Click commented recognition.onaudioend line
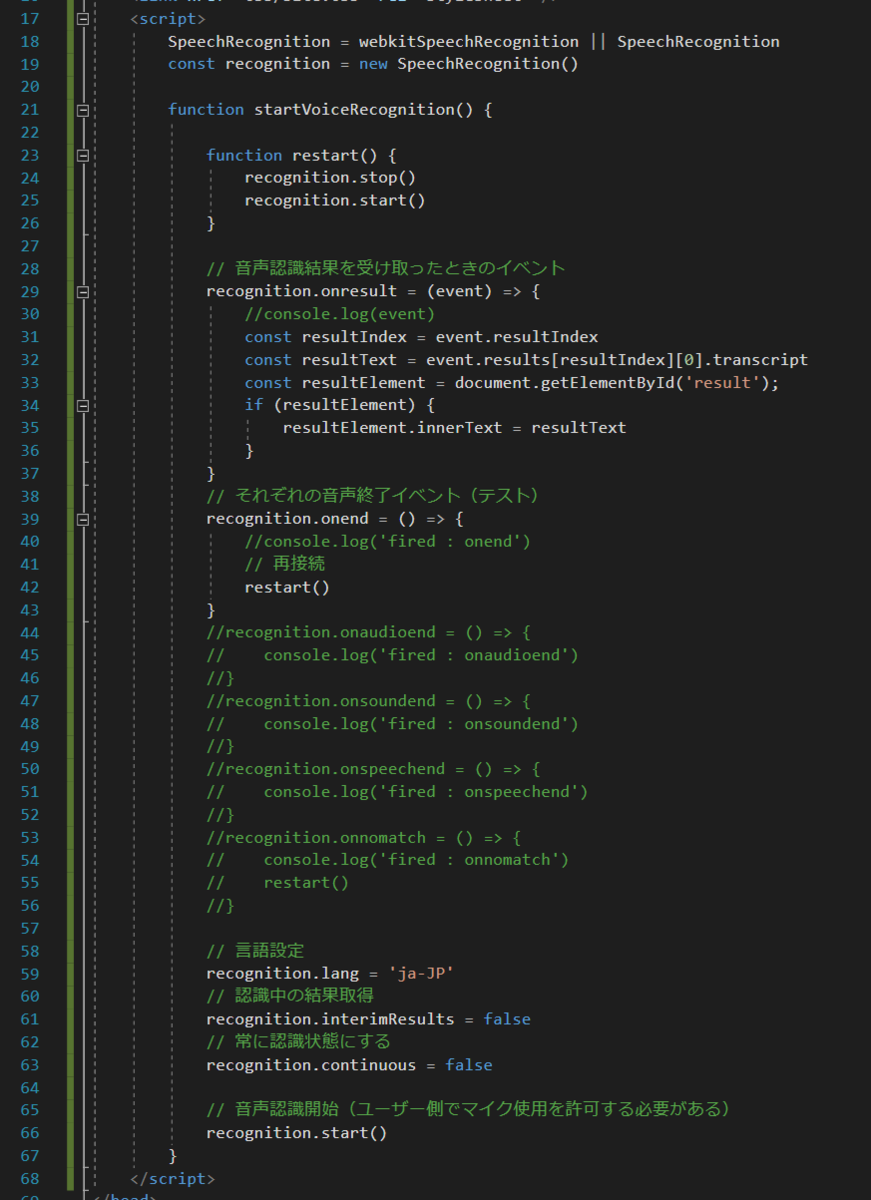 point(368,632)
